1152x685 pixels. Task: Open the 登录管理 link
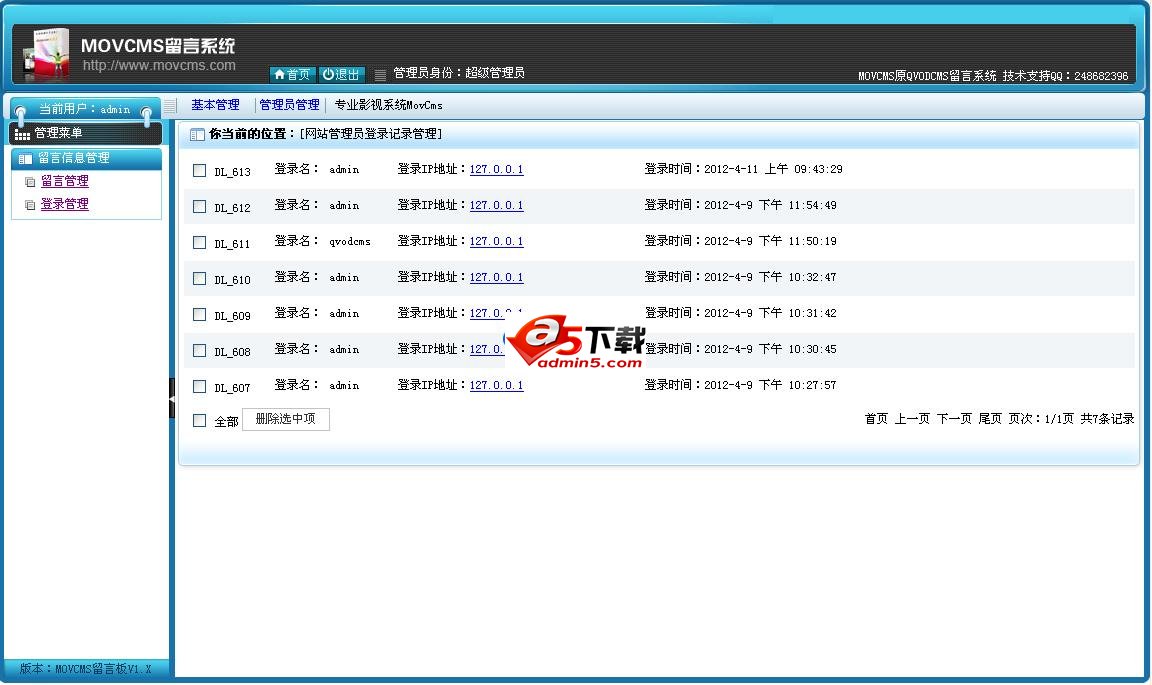point(65,204)
